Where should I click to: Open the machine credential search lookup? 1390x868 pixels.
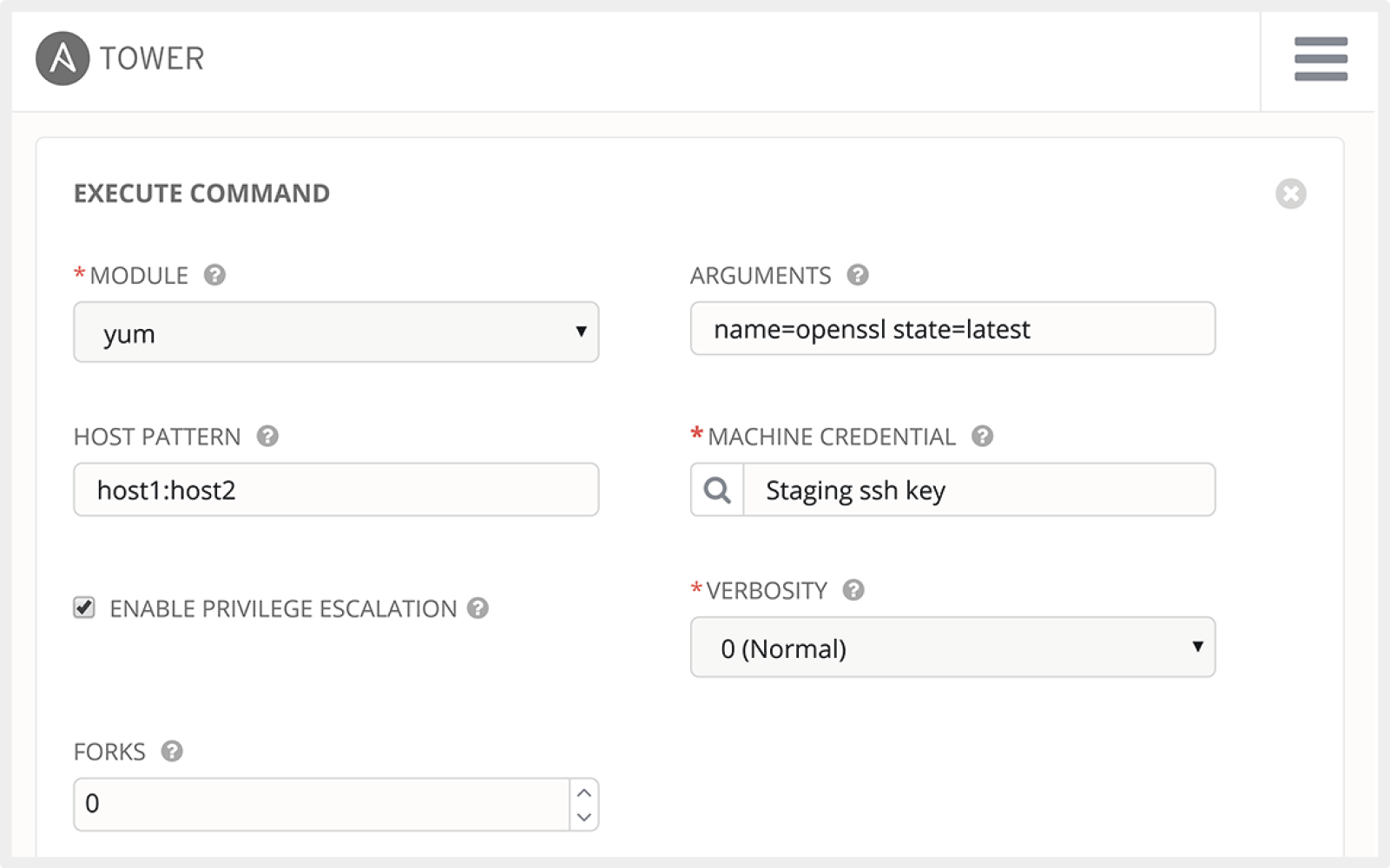tap(717, 490)
